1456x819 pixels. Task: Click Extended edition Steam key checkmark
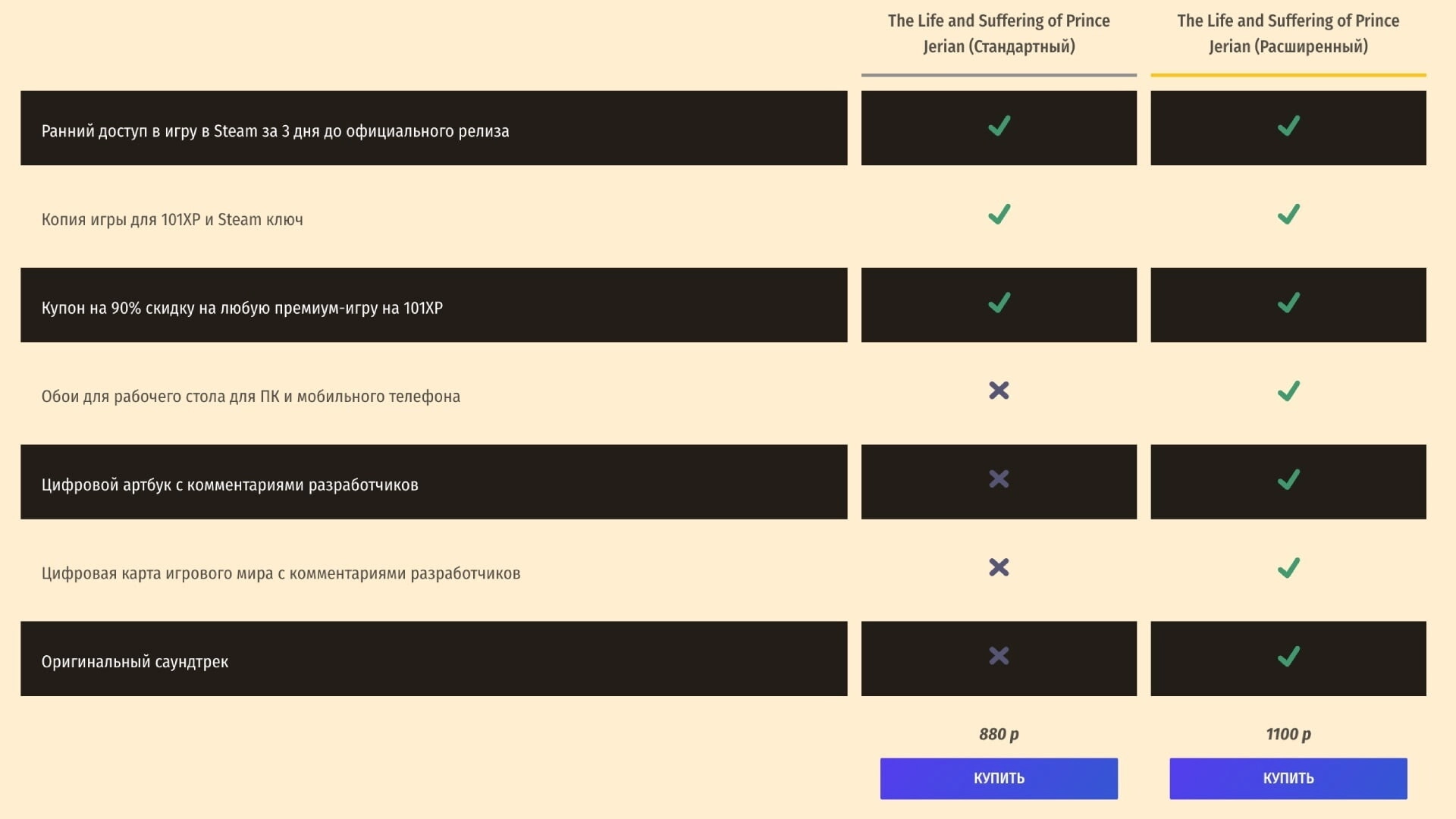(1288, 215)
